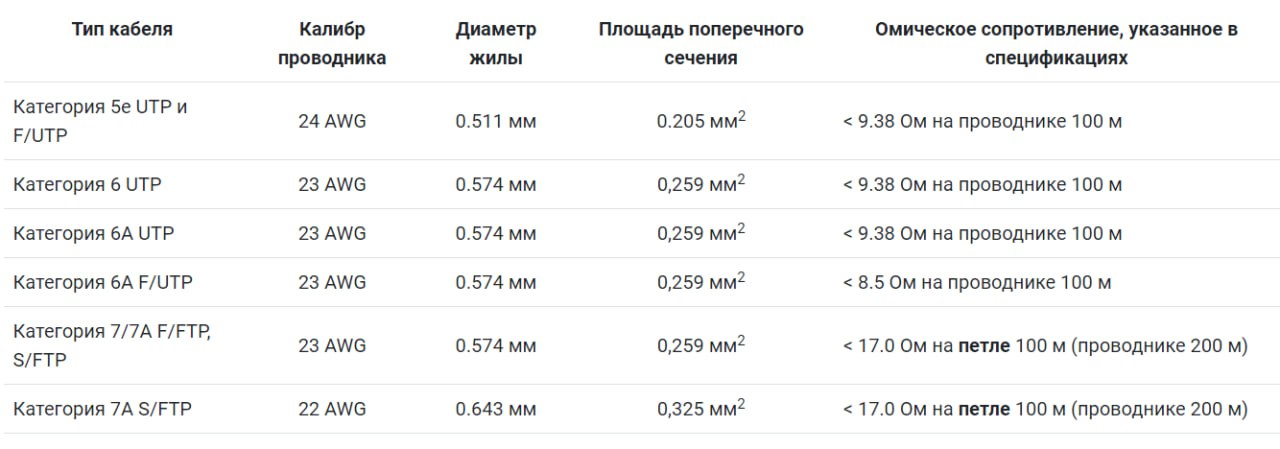The height and width of the screenshot is (449, 1280).
Task: Select the 'Категория 6 UTP' row label
Action: [x=87, y=185]
